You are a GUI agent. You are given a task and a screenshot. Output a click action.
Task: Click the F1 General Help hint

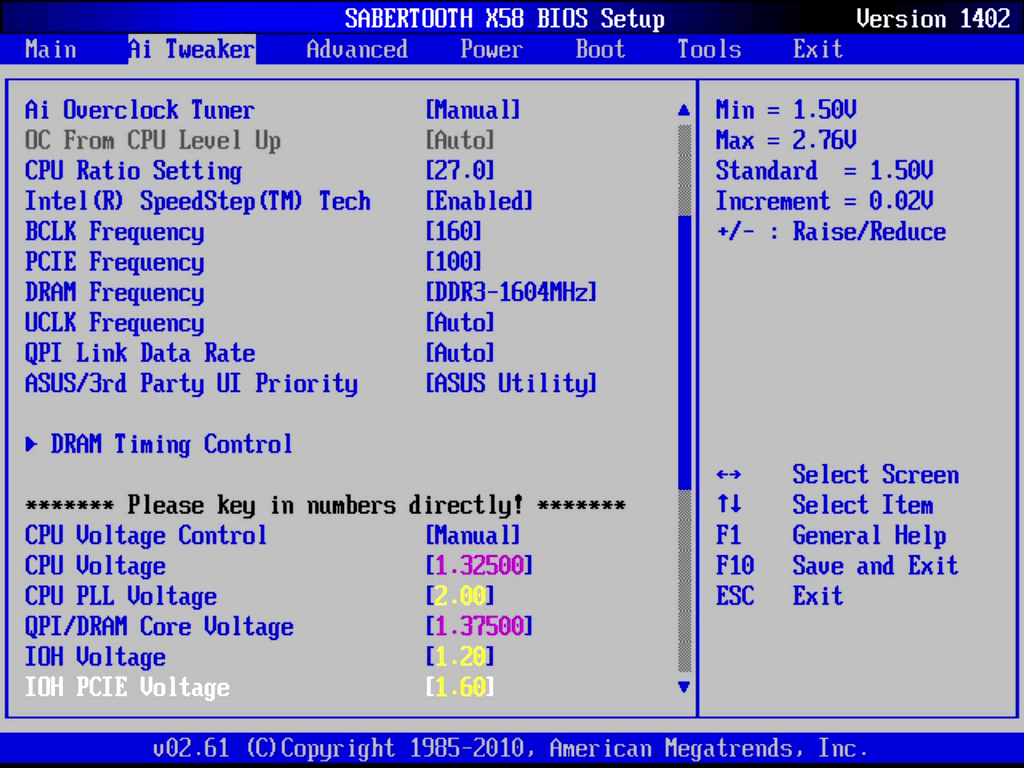tap(831, 536)
